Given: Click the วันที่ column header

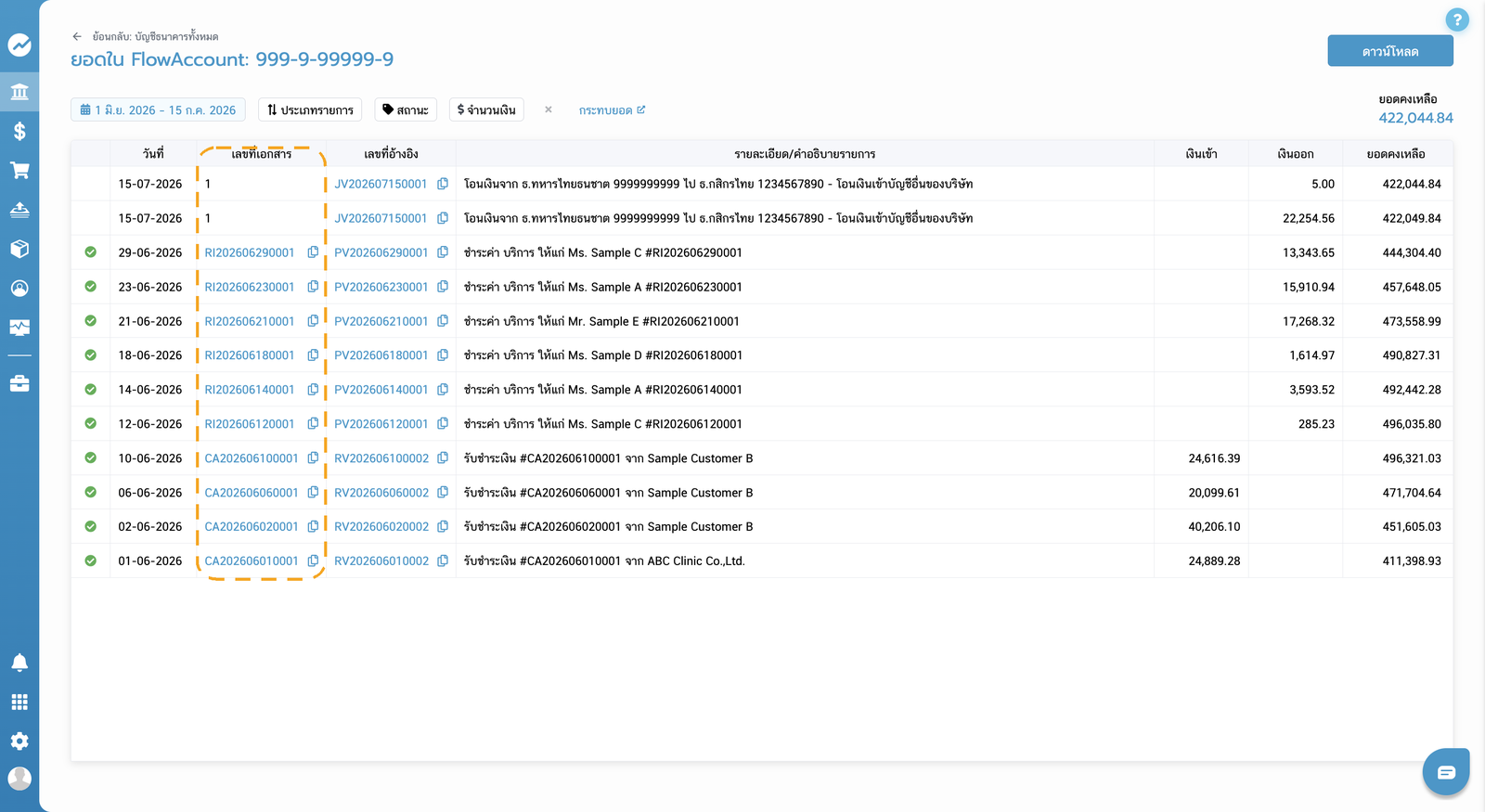Looking at the screenshot, I should [x=153, y=154].
